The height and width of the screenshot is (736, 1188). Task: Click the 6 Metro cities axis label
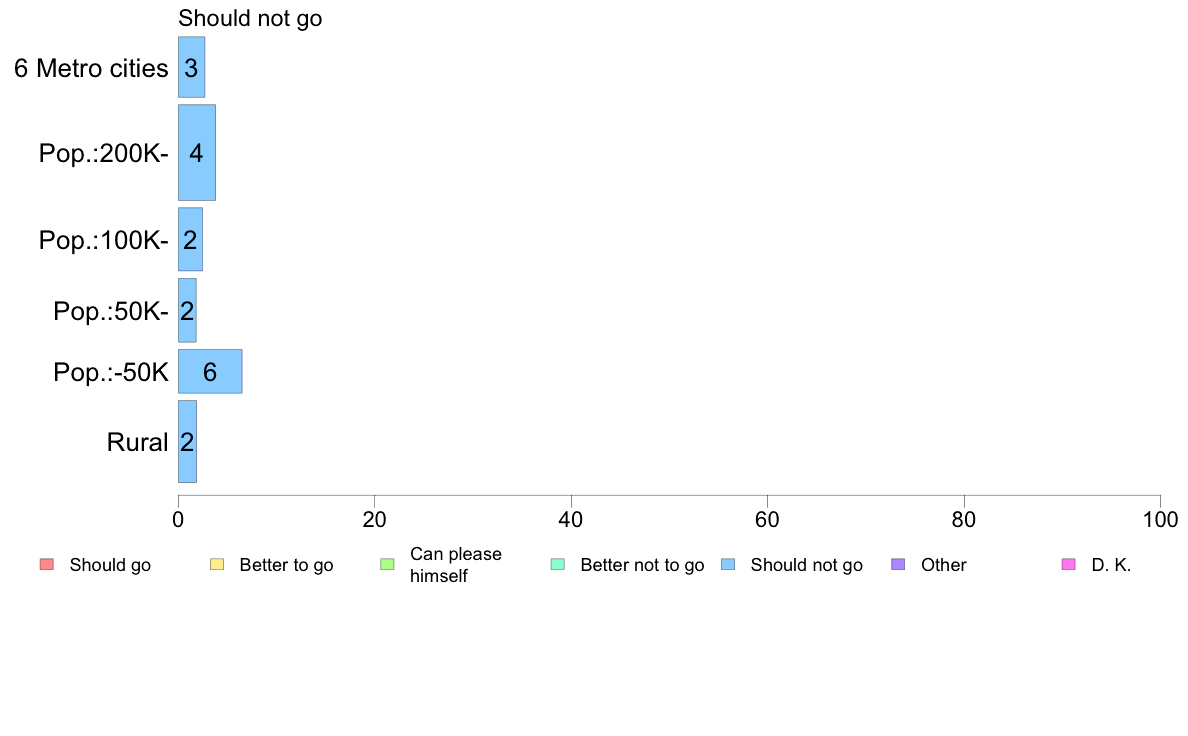click(x=91, y=68)
